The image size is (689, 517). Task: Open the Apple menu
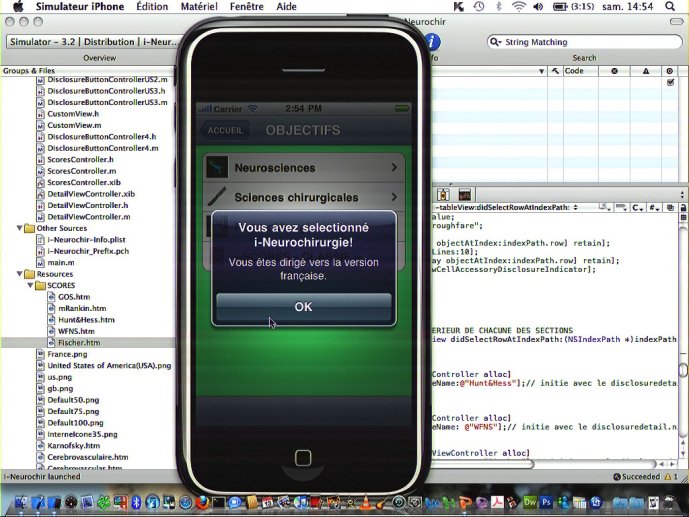tap(18, 7)
